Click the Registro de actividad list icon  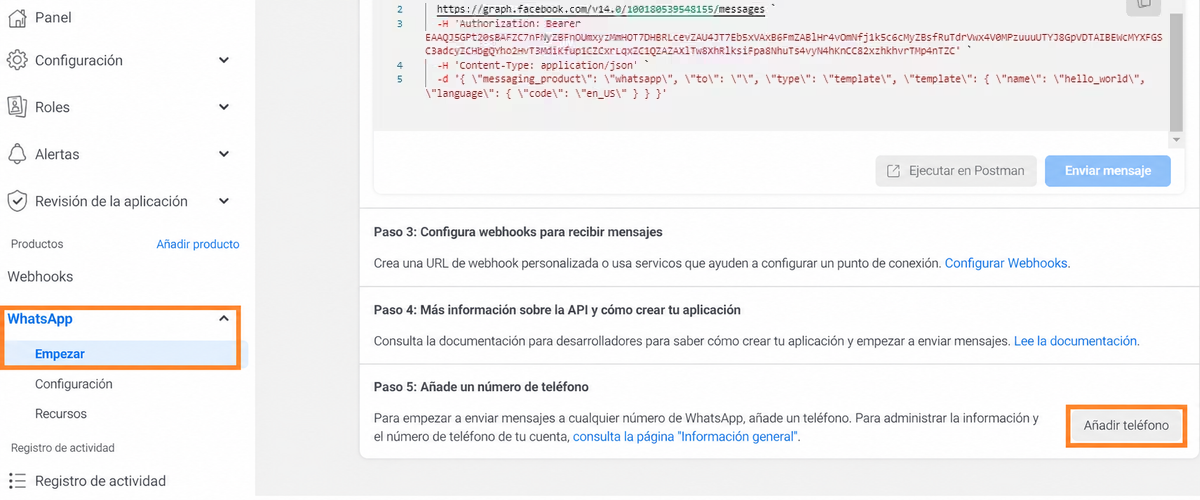pos(17,481)
